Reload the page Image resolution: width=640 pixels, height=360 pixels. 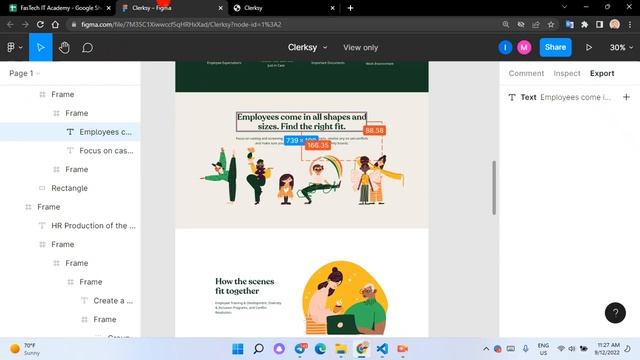[40, 24]
